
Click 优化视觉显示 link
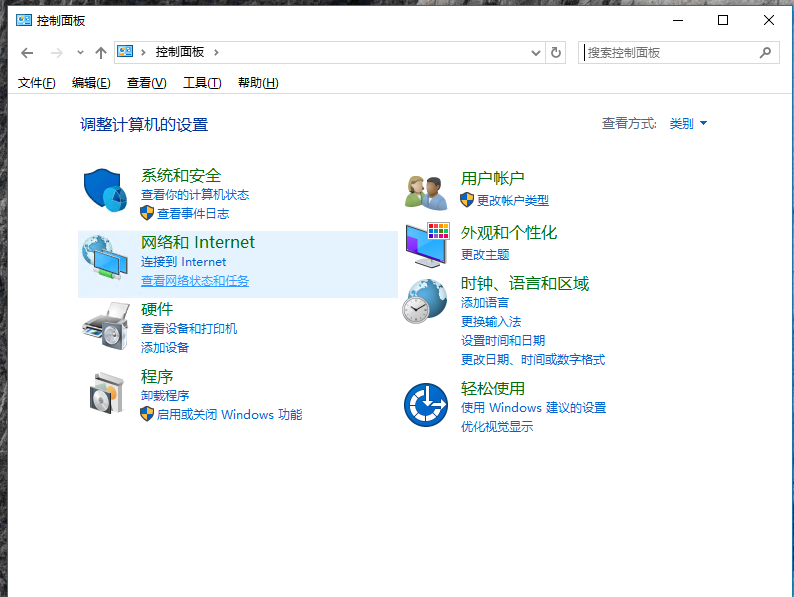tap(497, 427)
